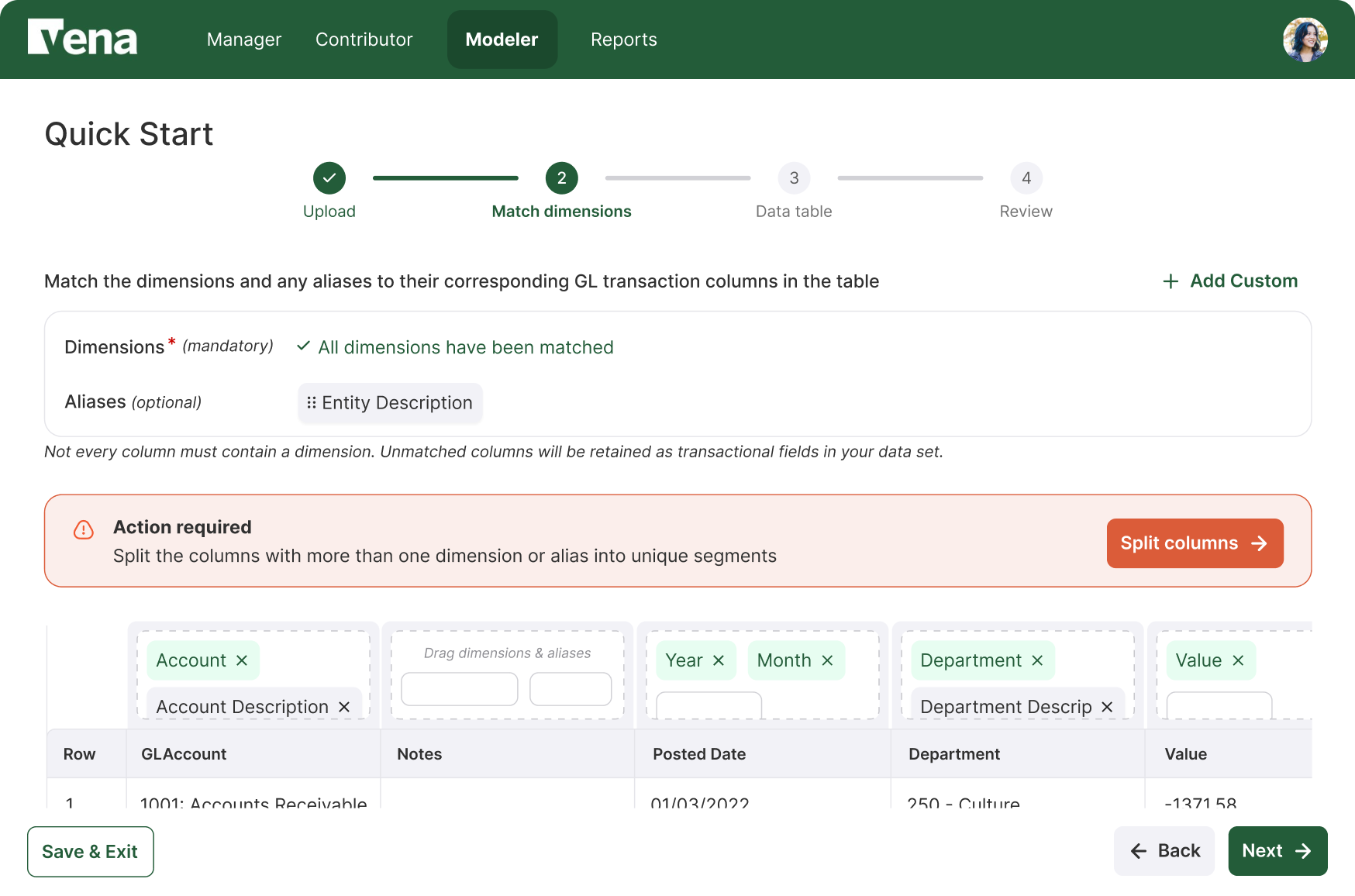
Task: Click step 3 Data table circle
Action: point(794,178)
